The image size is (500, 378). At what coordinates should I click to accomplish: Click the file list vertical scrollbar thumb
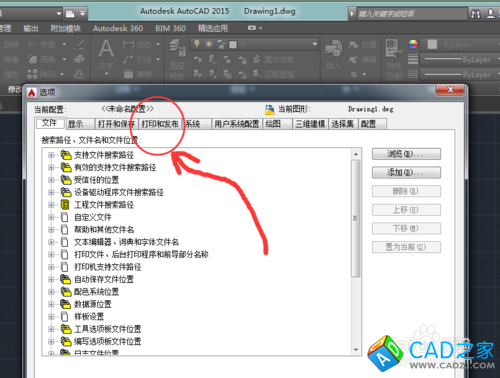[356, 218]
